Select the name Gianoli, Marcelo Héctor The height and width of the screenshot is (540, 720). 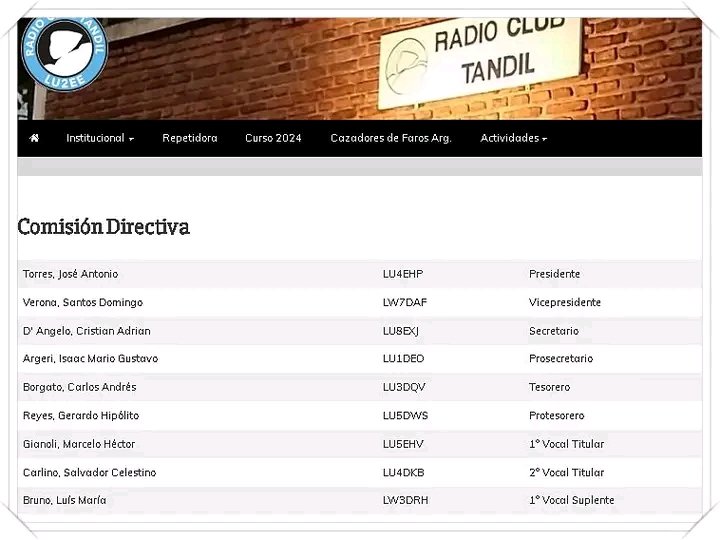(79, 444)
